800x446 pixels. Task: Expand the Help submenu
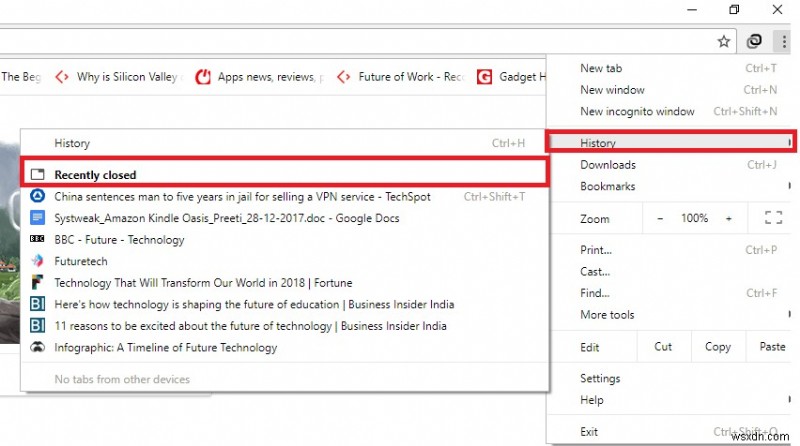click(x=670, y=400)
